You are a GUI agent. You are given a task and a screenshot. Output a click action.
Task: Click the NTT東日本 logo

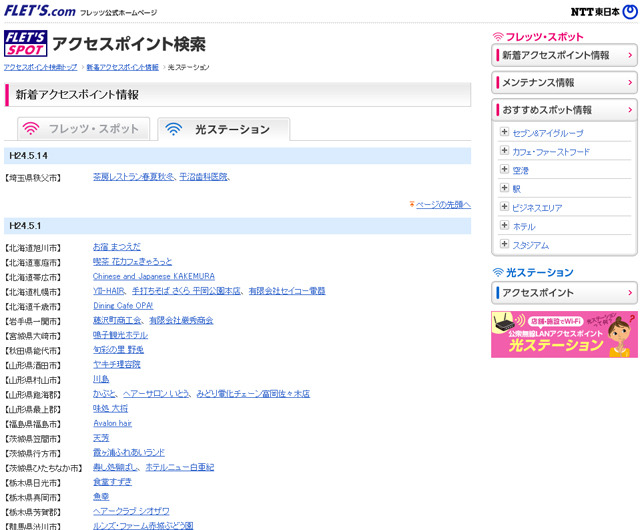[604, 12]
